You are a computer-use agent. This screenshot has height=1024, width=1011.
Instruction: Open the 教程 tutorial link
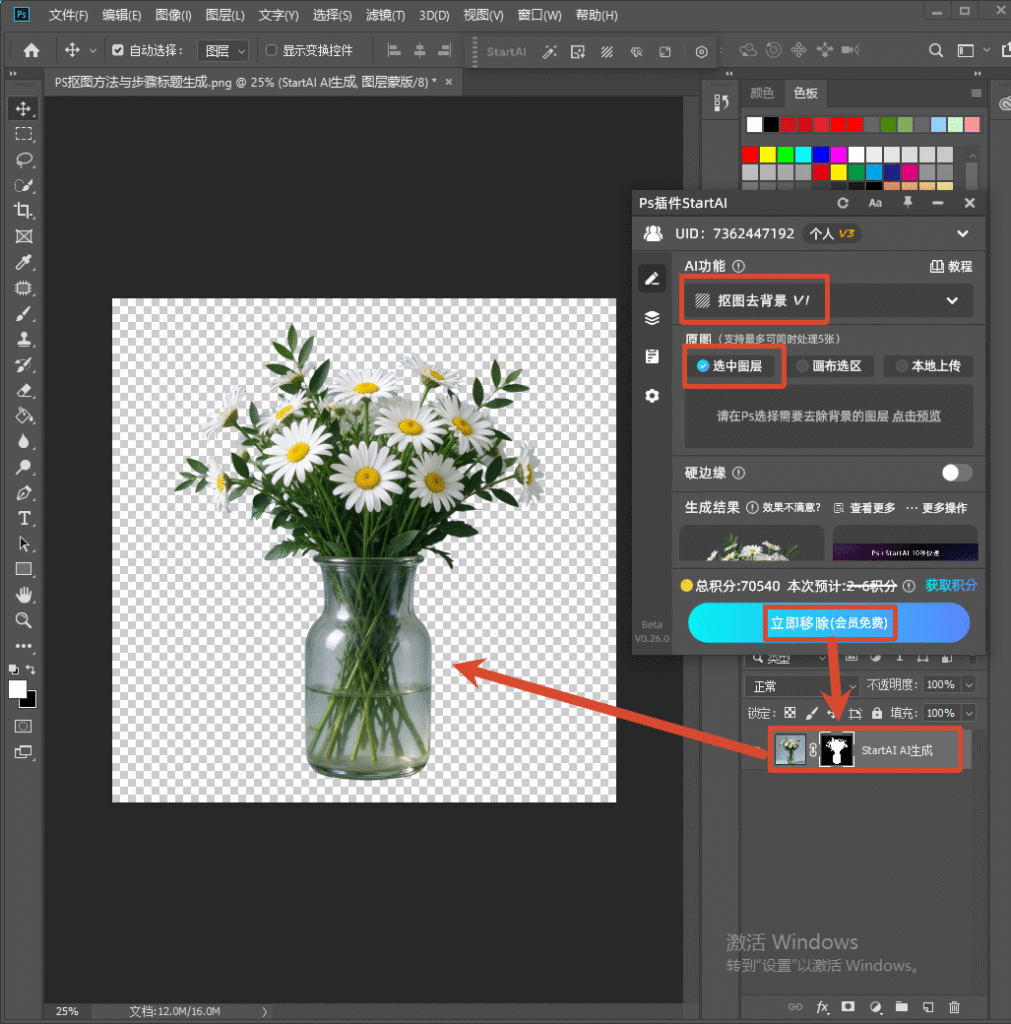951,266
